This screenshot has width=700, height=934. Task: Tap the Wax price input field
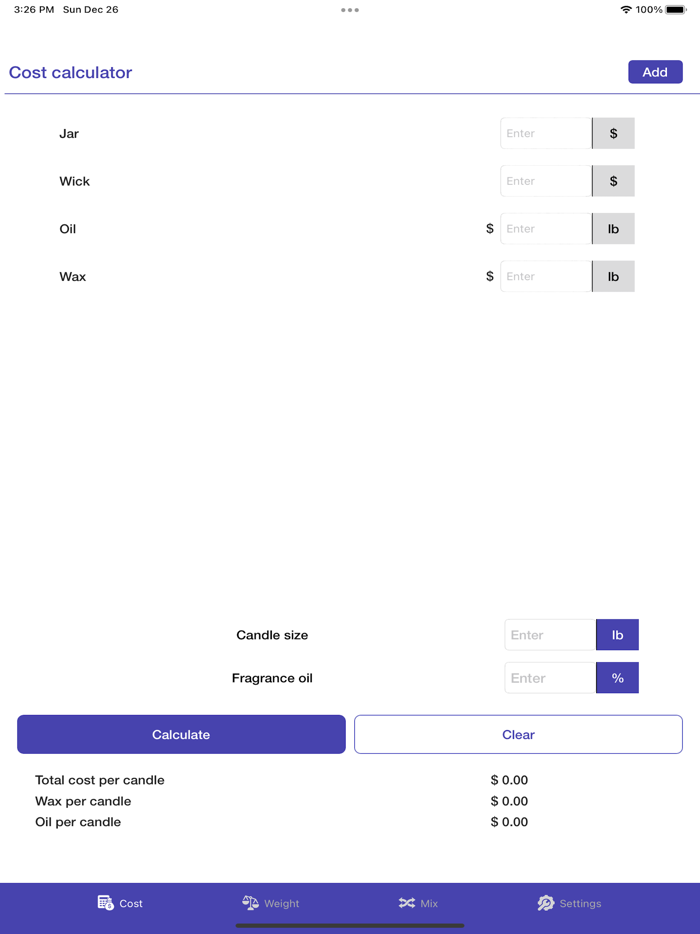546,277
